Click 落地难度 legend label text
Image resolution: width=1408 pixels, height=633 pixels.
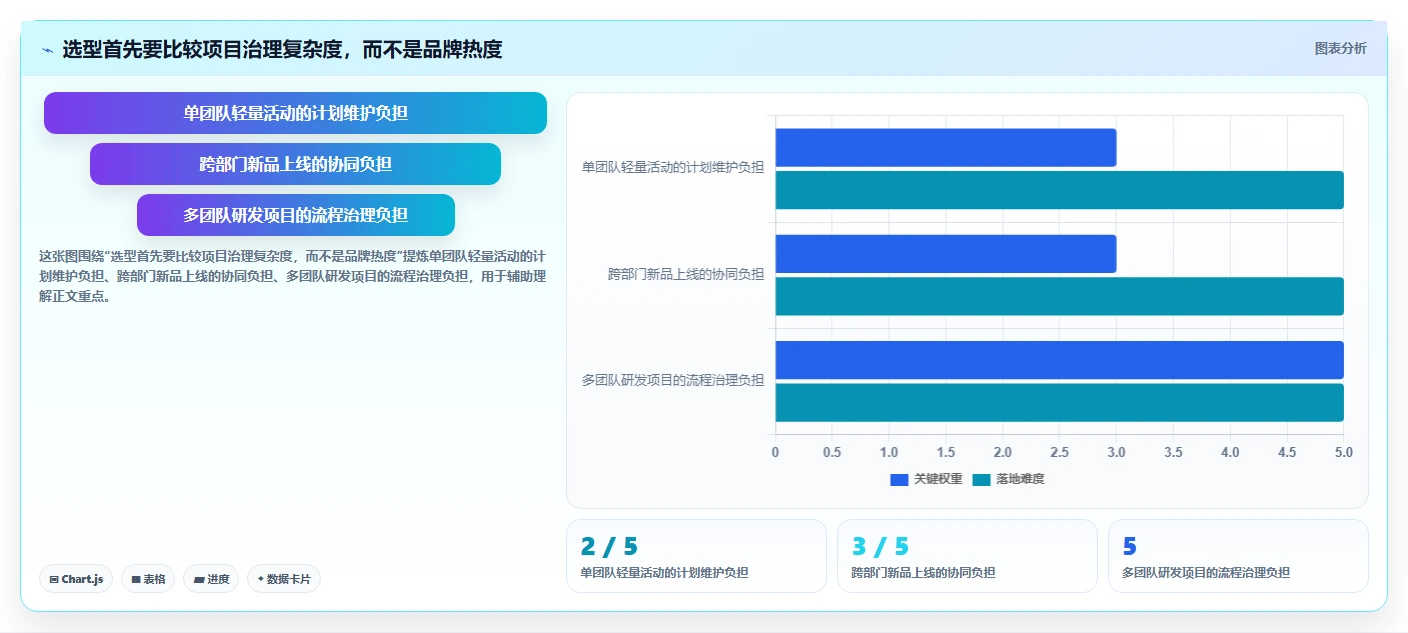point(1020,480)
